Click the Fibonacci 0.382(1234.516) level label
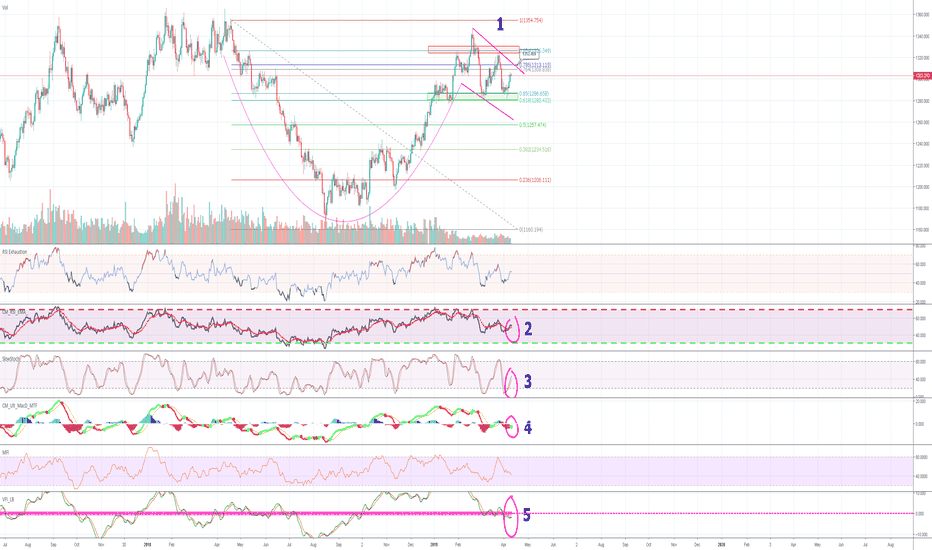The width and height of the screenshot is (932, 550). 535,149
